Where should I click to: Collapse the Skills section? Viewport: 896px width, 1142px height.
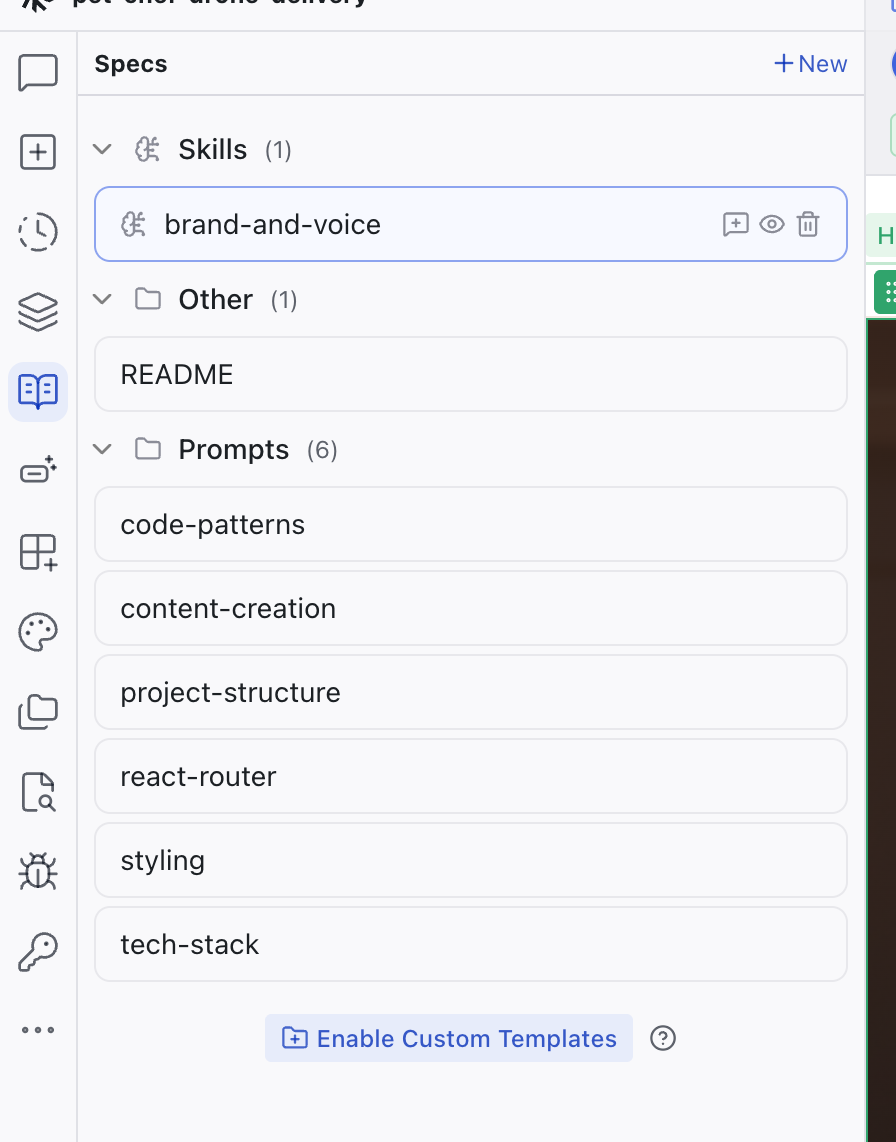click(102, 148)
